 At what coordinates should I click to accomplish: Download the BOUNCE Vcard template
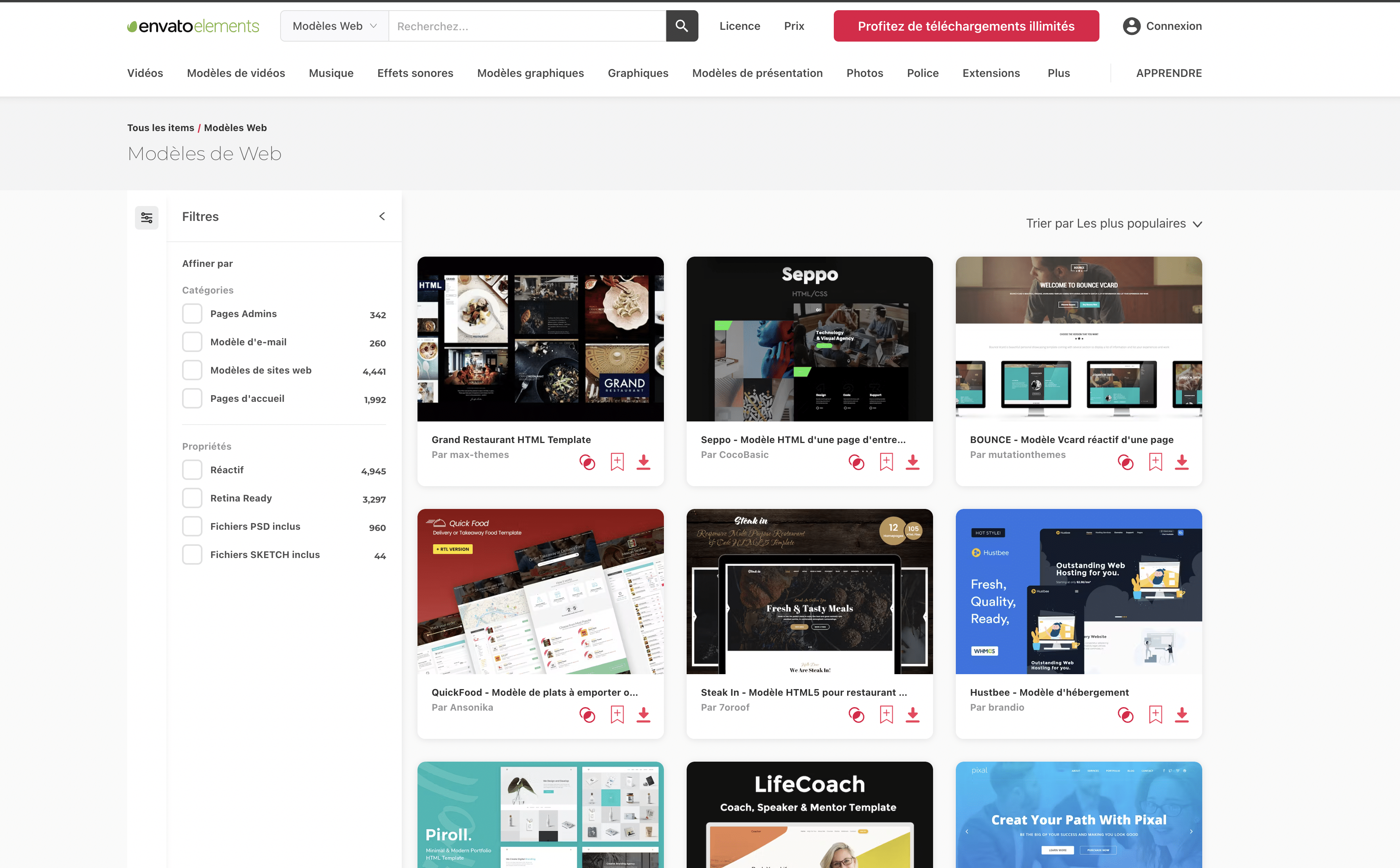[1182, 462]
